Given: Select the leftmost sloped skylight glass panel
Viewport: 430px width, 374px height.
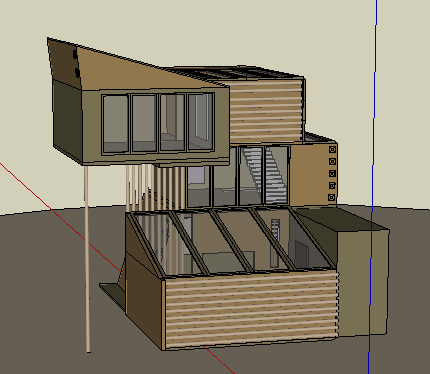Looking at the screenshot, I should (x=163, y=245).
